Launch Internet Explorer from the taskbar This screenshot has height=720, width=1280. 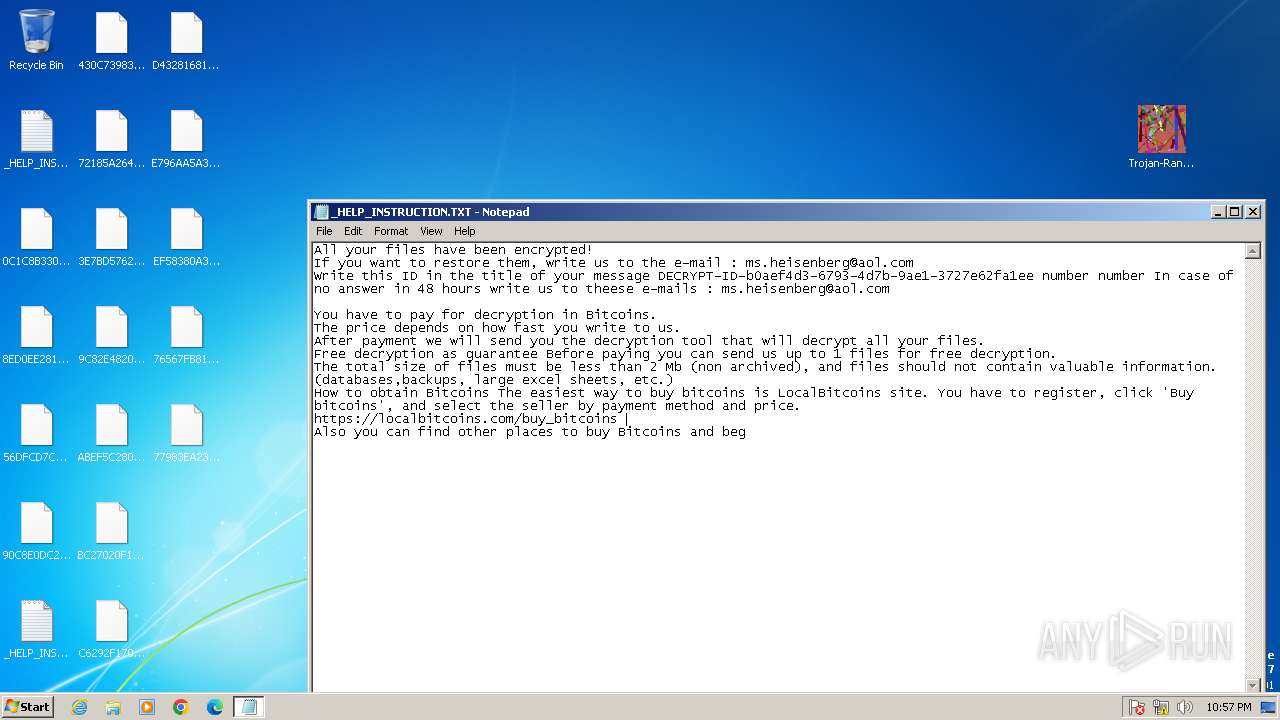79,707
